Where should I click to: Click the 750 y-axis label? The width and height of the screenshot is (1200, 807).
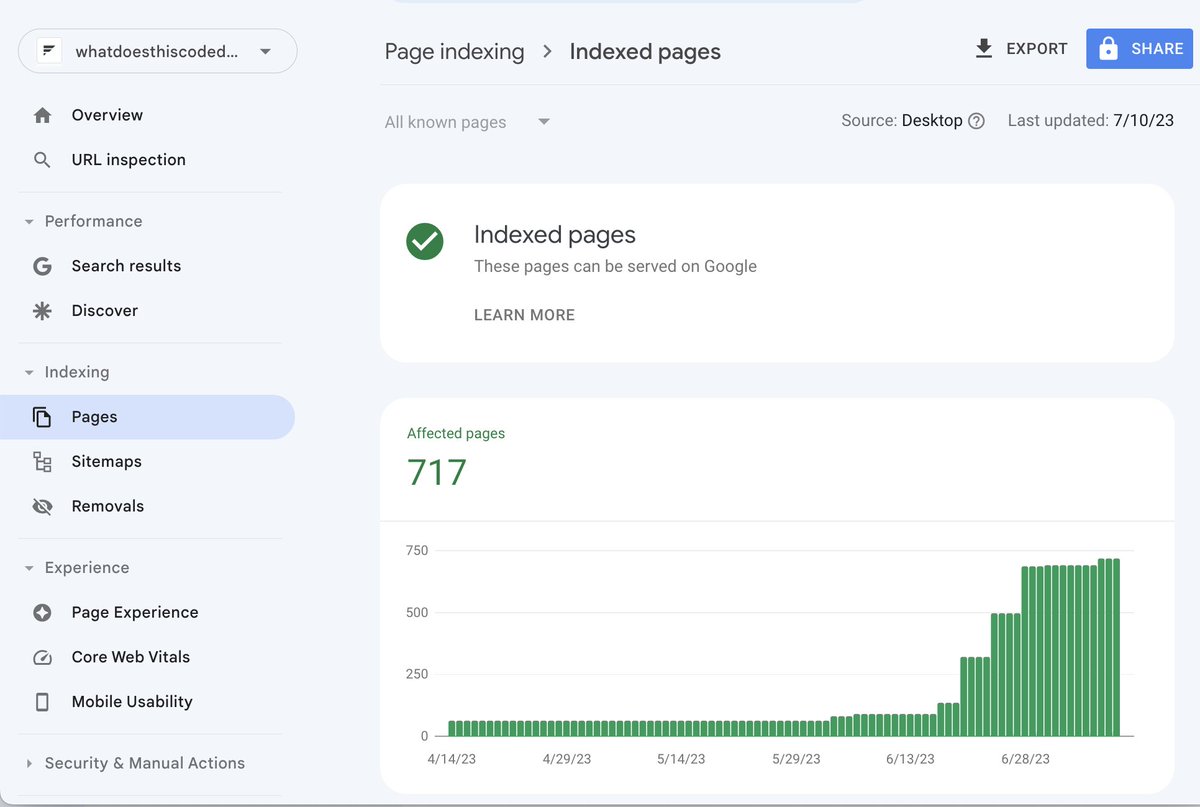417,551
